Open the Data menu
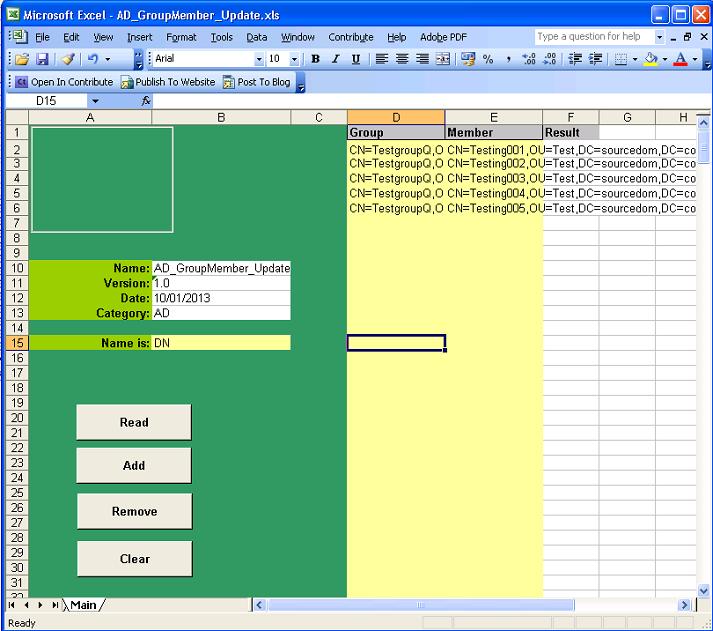 tap(257, 37)
